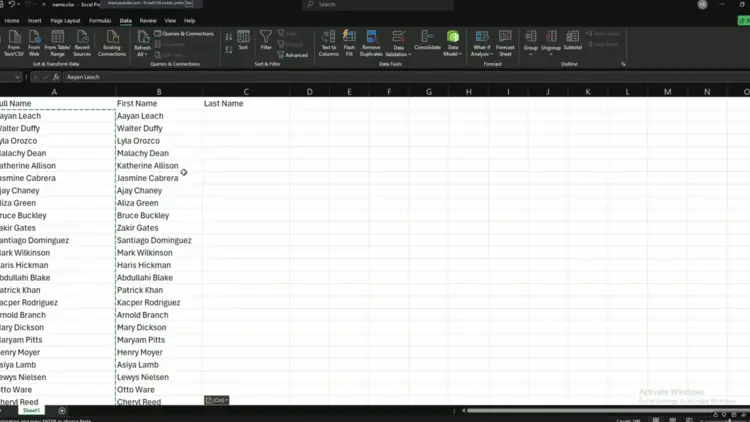Viewport: 750px width, 422px height.
Task: Switch to the Sheet1 tab
Action: (31, 411)
